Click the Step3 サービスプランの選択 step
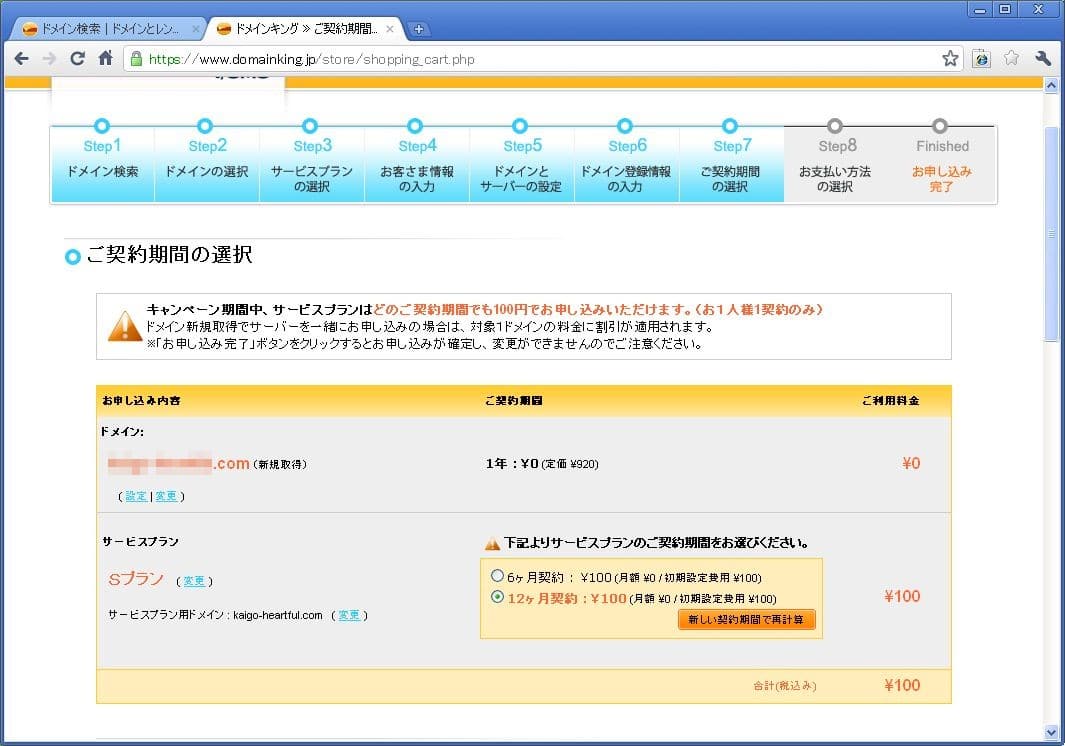1065x746 pixels. click(x=312, y=164)
